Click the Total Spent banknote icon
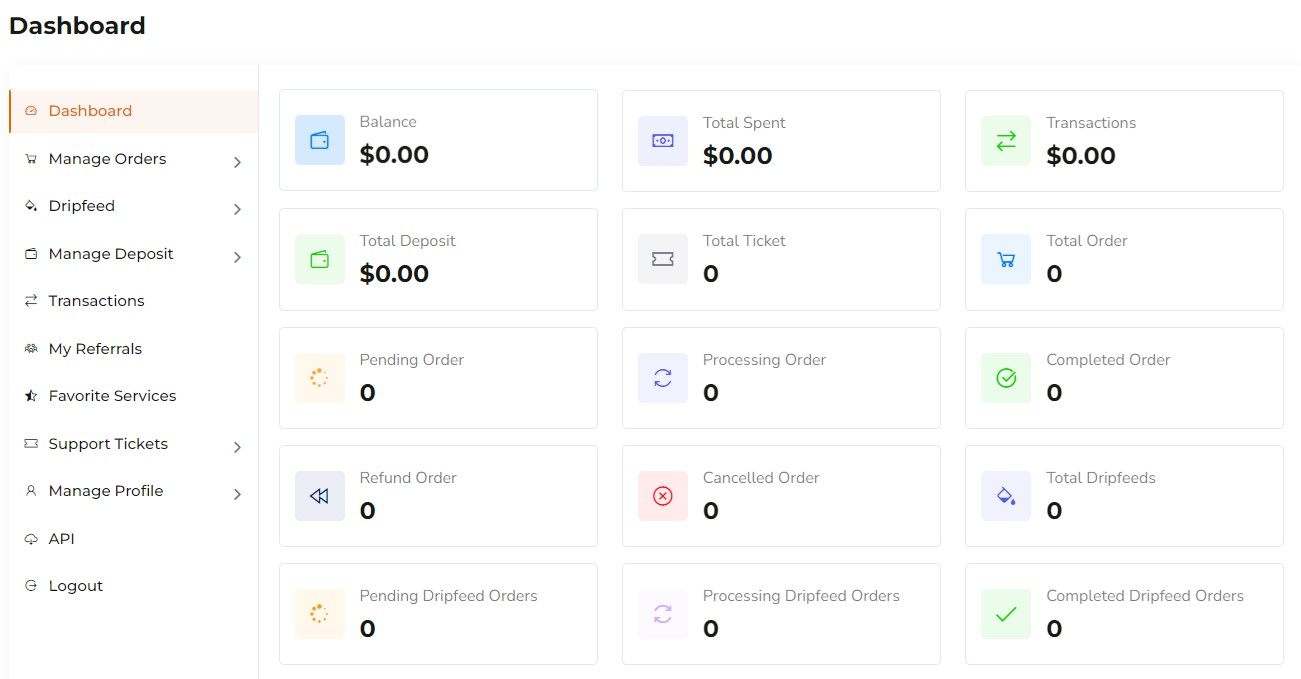This screenshot has width=1301, height=679. point(663,141)
